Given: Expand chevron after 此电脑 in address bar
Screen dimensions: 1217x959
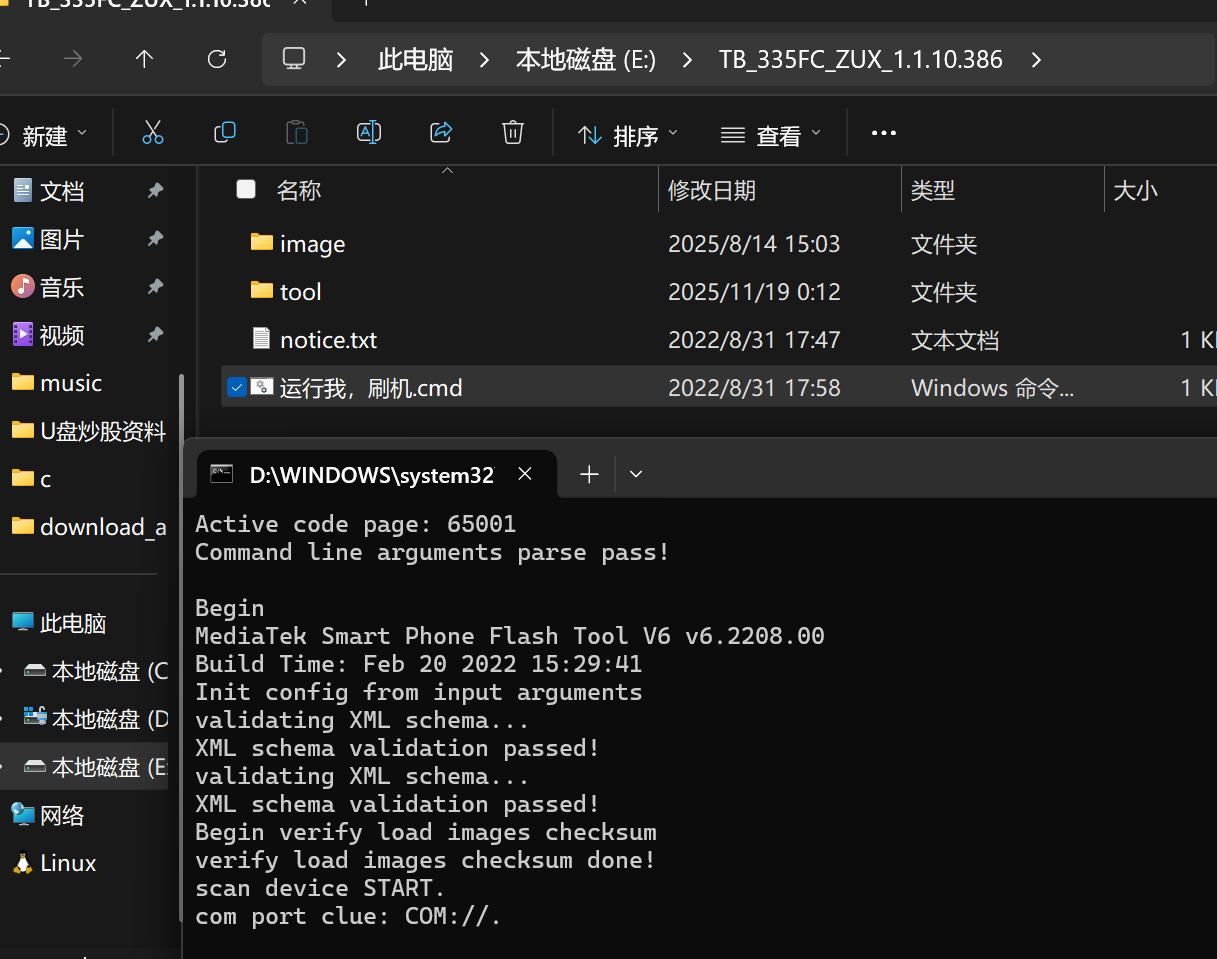Looking at the screenshot, I should [485, 60].
